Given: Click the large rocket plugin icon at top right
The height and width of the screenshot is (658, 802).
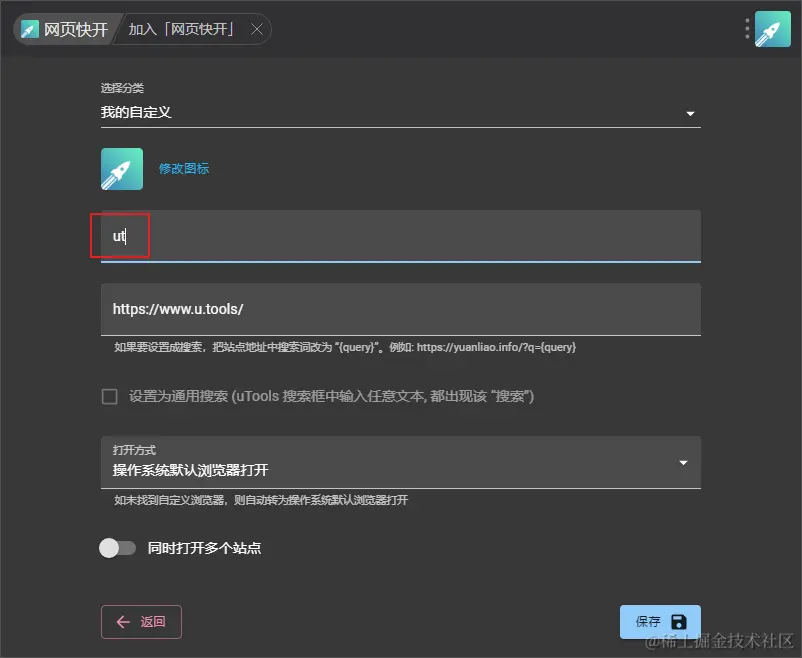Looking at the screenshot, I should 773,29.
